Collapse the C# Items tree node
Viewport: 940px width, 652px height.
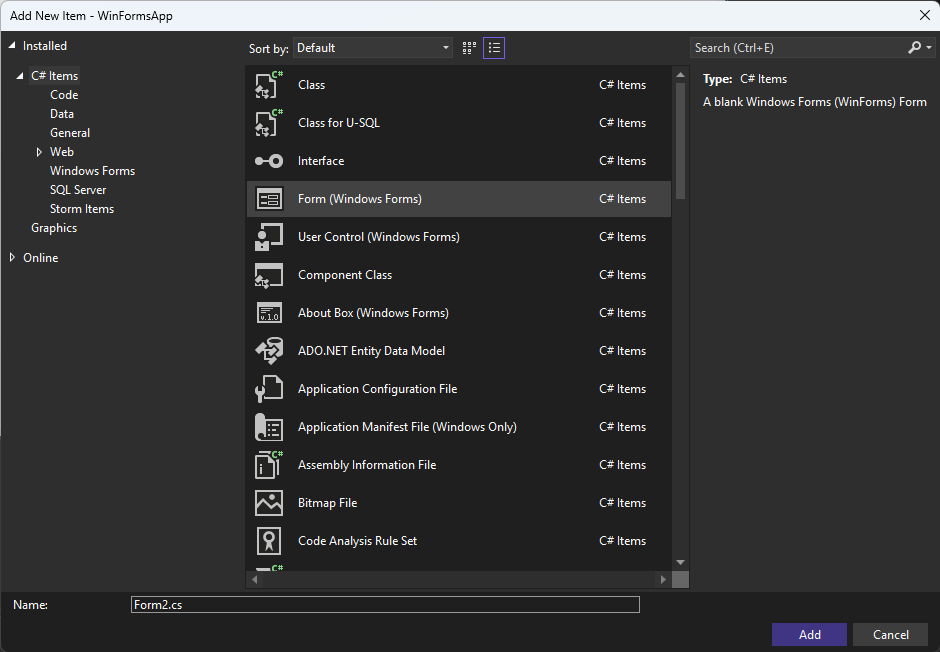(x=19, y=76)
